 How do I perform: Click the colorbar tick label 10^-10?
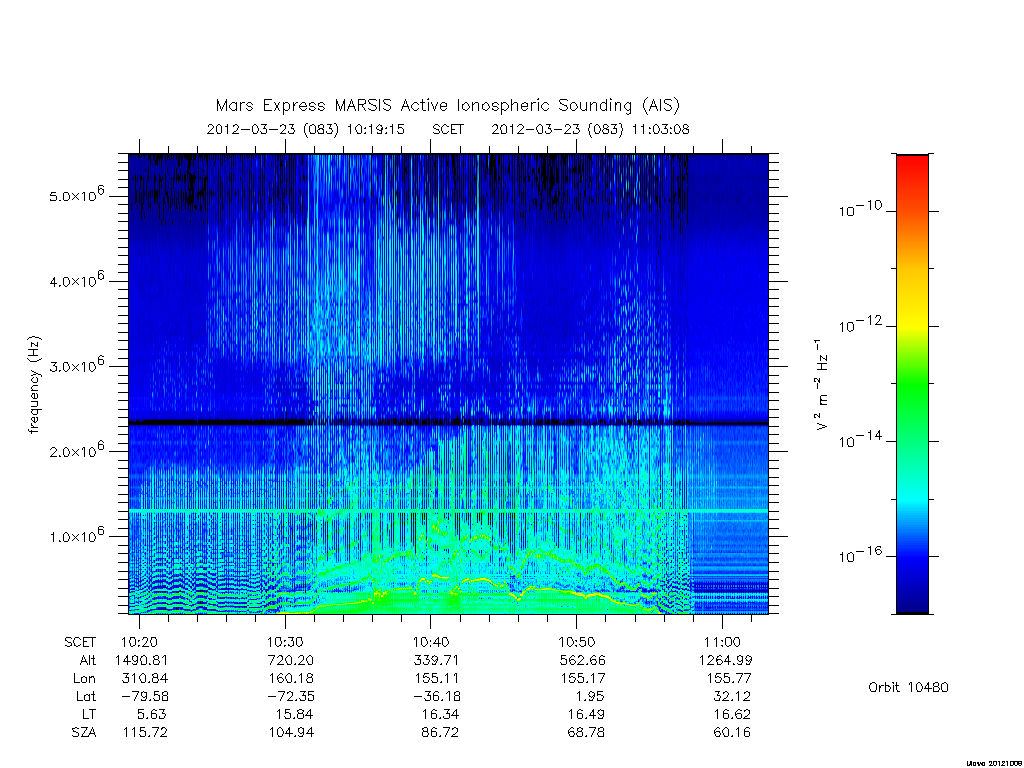click(860, 209)
